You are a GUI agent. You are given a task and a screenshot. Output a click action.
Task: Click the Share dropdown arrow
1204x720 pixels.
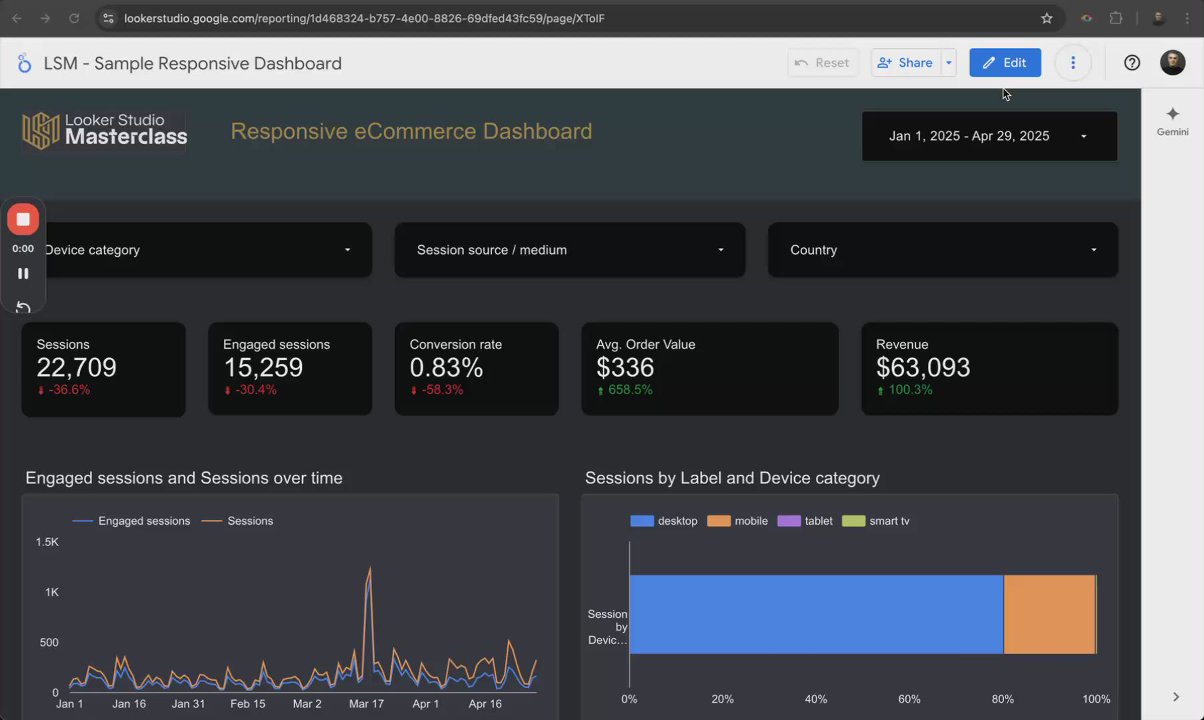(948, 63)
